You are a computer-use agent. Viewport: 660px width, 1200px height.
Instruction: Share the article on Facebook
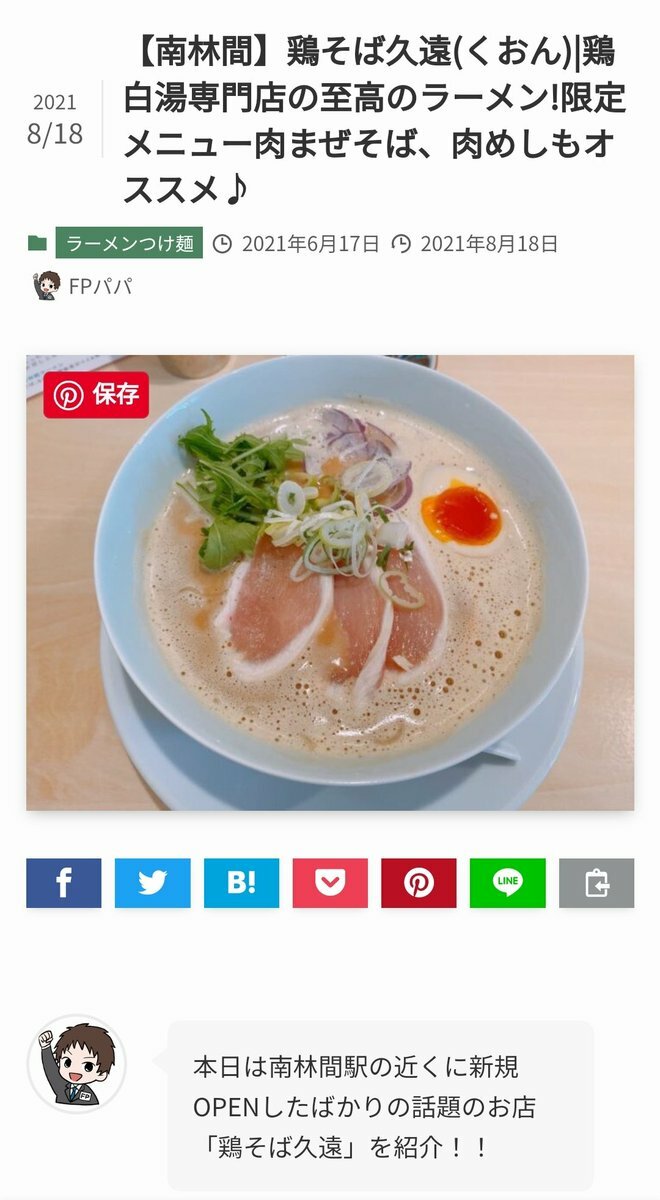click(64, 883)
